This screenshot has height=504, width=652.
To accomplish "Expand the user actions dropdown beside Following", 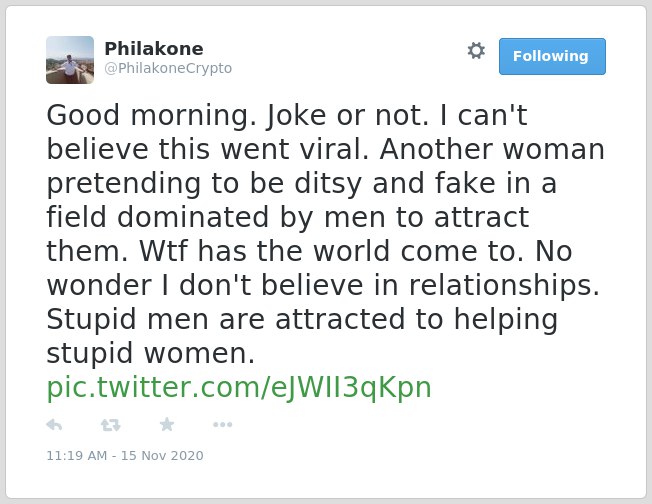I will click(476, 51).
